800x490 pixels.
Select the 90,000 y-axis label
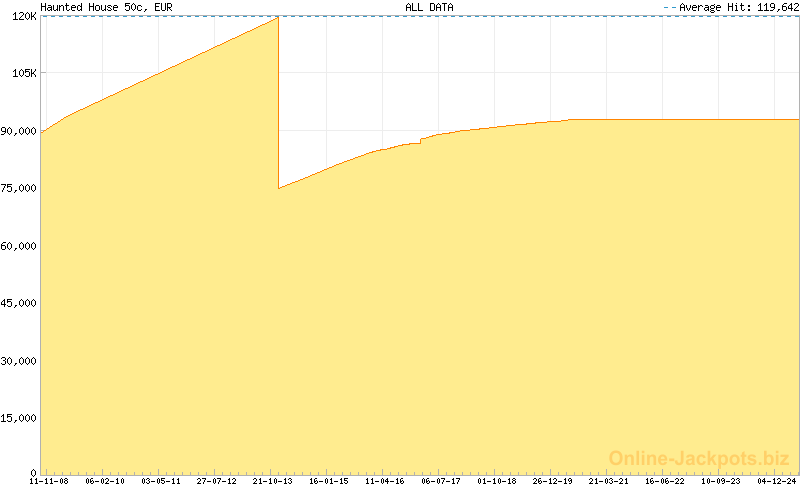click(x=19, y=131)
